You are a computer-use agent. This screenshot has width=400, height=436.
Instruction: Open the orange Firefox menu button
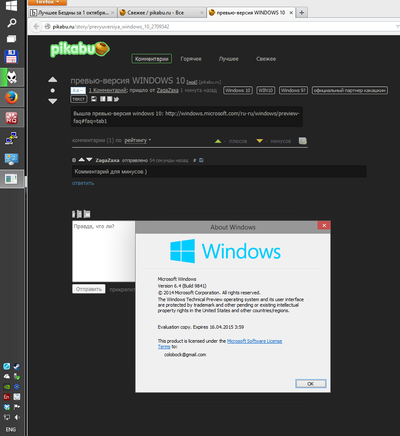pyautogui.click(x=47, y=2)
